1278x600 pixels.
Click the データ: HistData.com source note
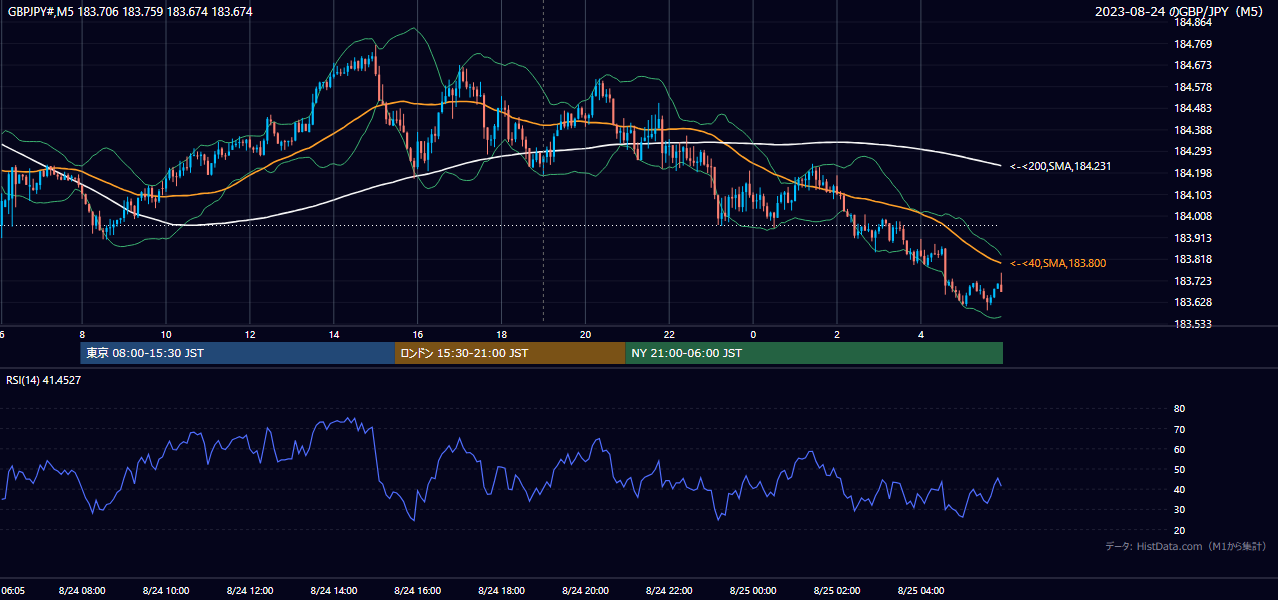1185,546
